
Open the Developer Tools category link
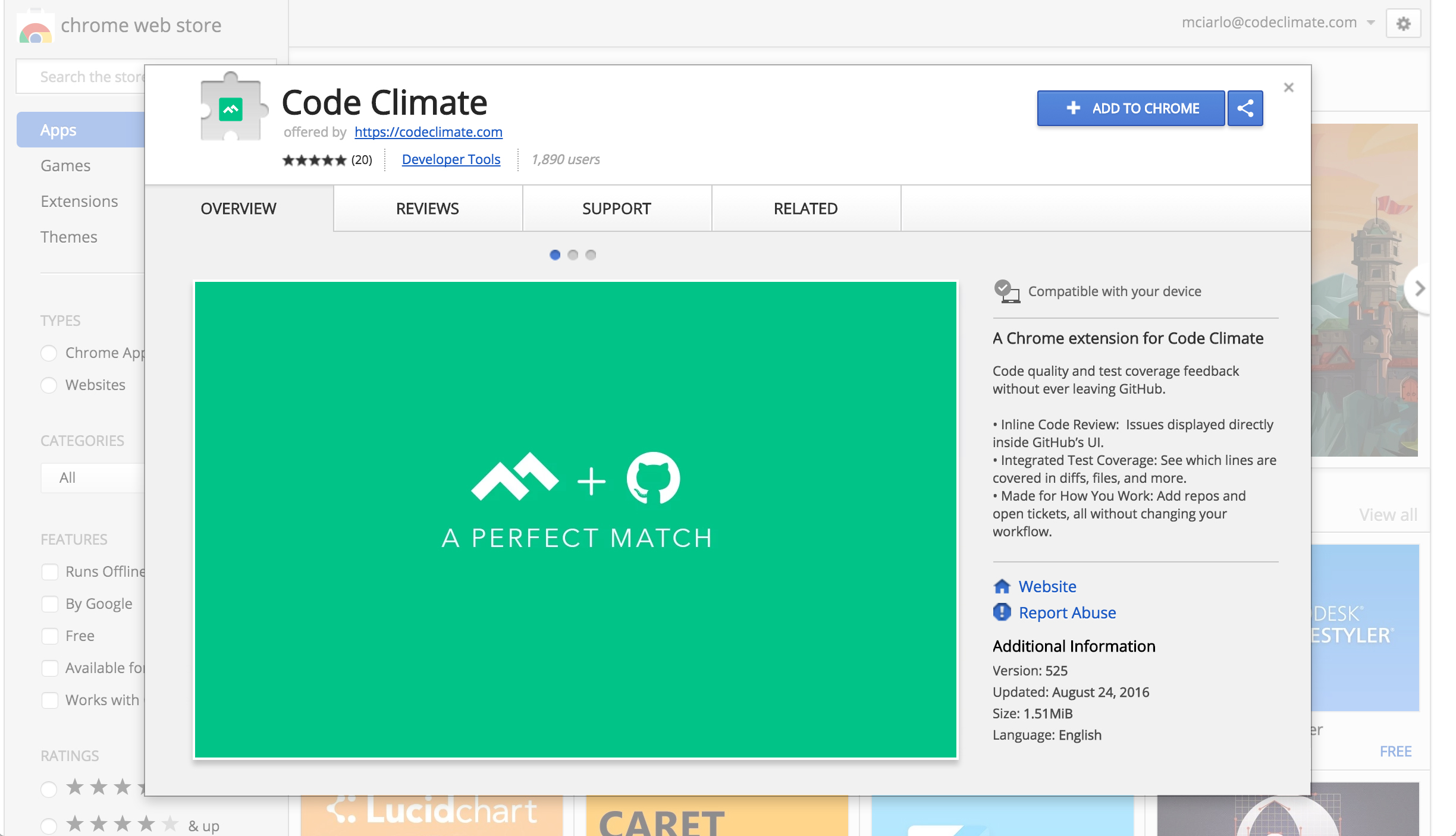(x=451, y=159)
